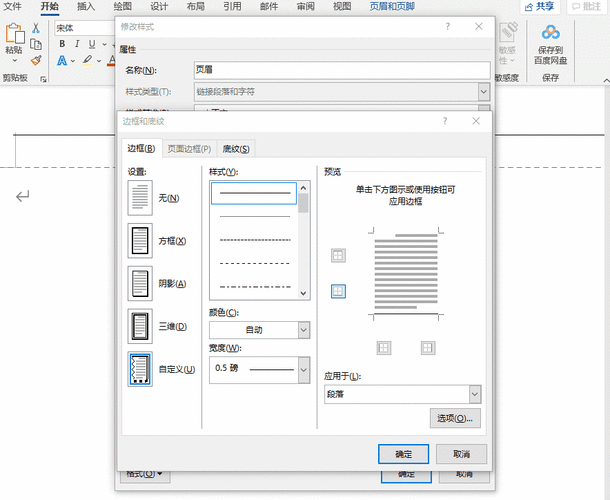Screen dimensions: 610x500
Task: Close the borders and shading dialog
Action: pyautogui.click(x=476, y=121)
